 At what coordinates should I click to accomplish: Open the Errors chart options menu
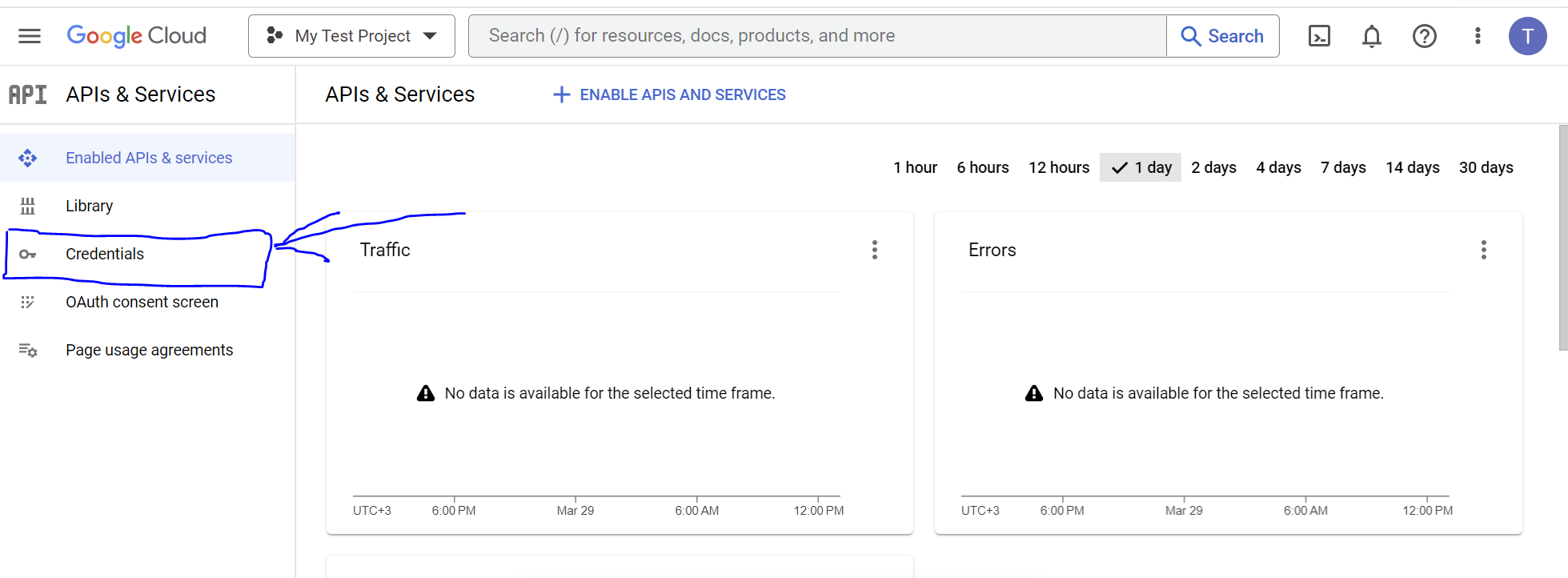click(1483, 250)
